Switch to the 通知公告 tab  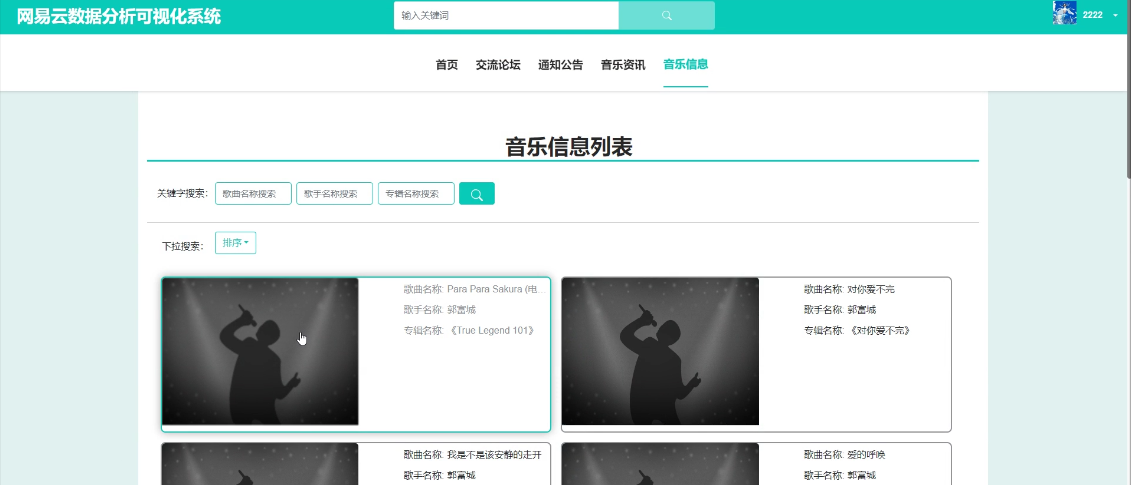coord(560,64)
